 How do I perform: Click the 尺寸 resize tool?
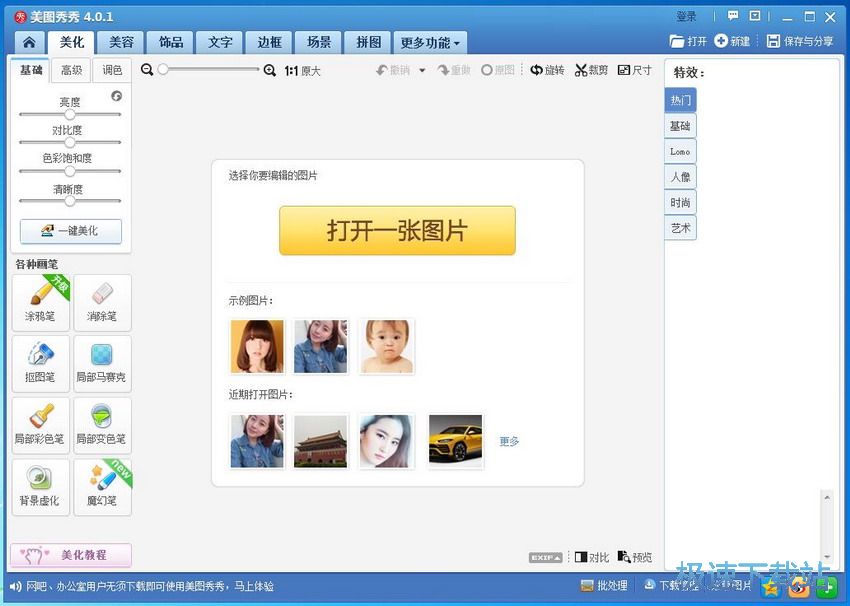[634, 70]
